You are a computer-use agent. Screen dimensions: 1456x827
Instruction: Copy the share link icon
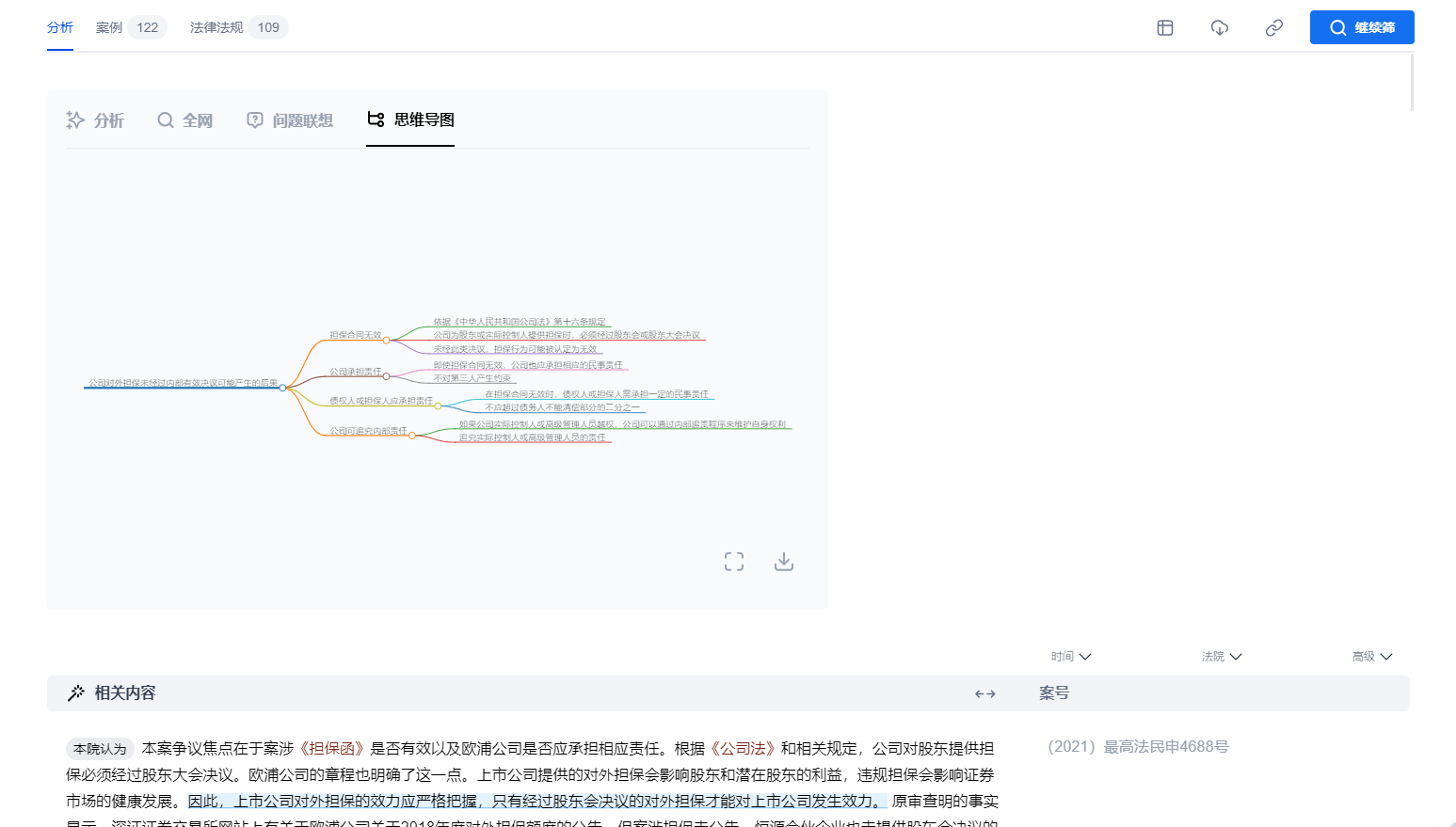tap(1274, 27)
